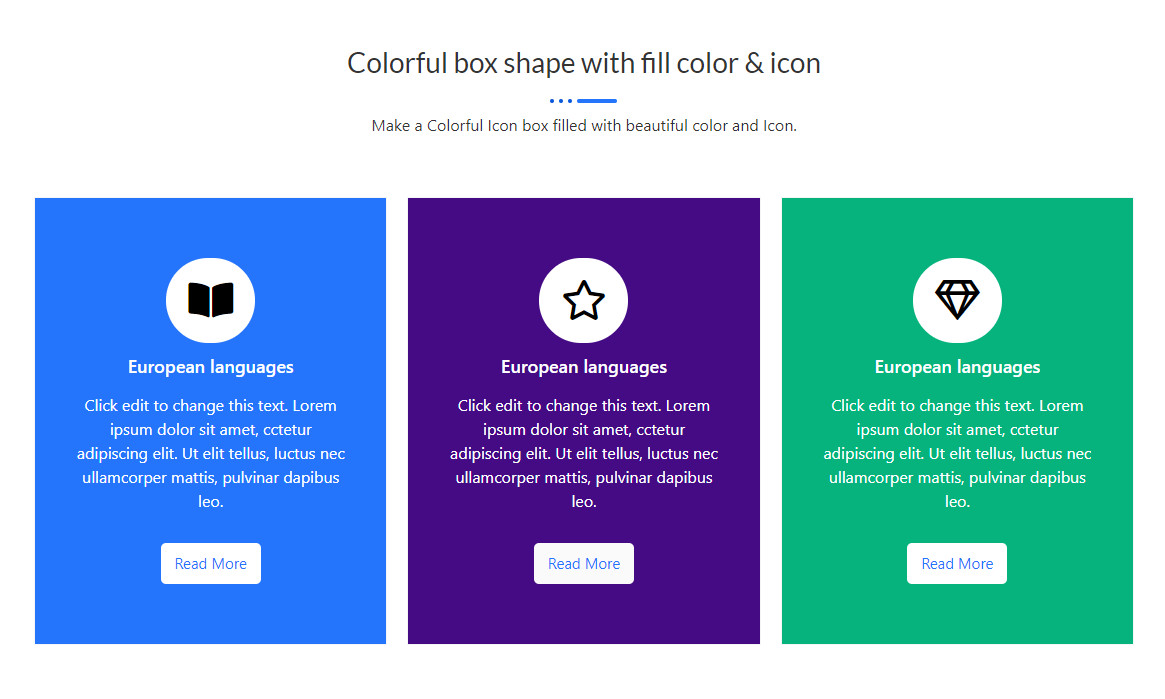Screen dimensions: 1165x699
Task: Select European languages heading in blue box
Action: click(211, 367)
